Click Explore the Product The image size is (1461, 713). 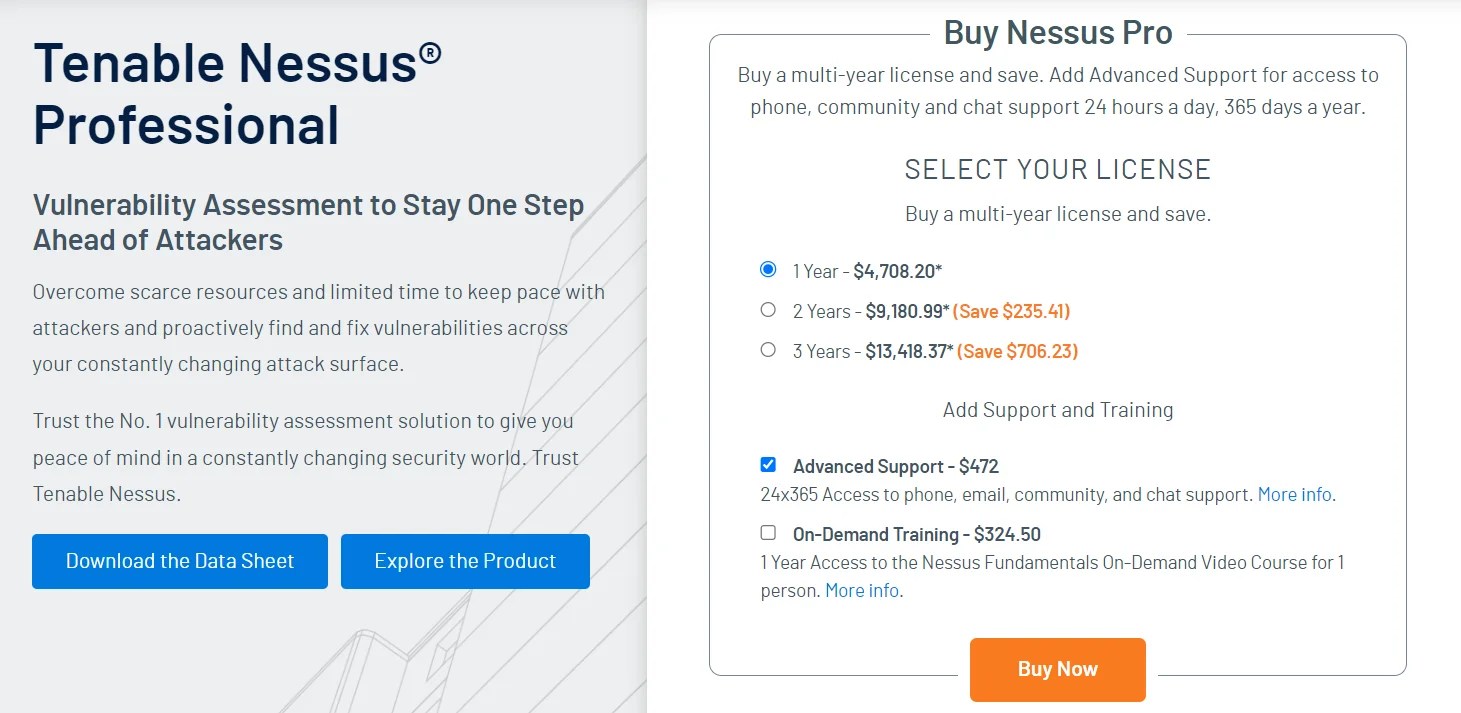[x=464, y=561]
